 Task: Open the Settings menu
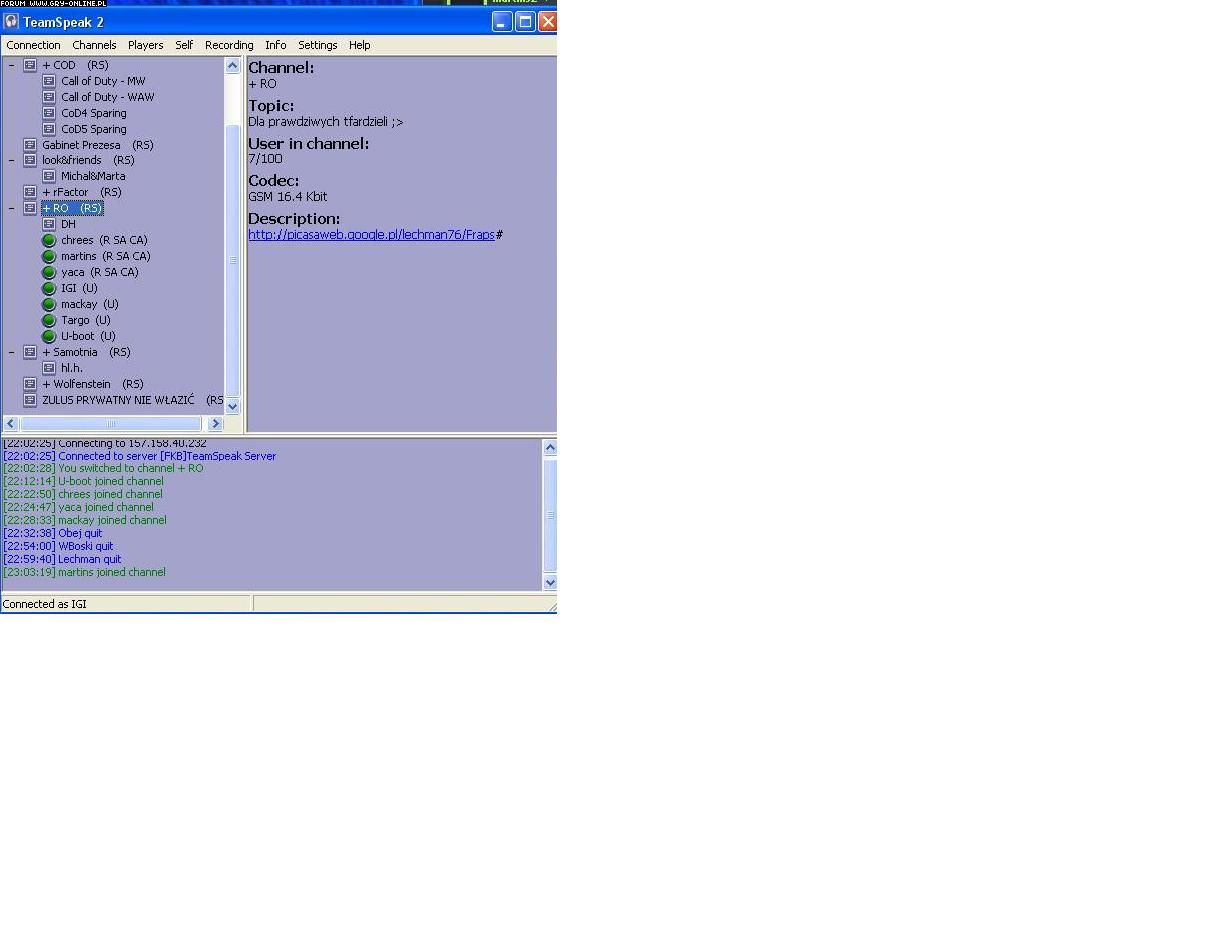[x=318, y=45]
